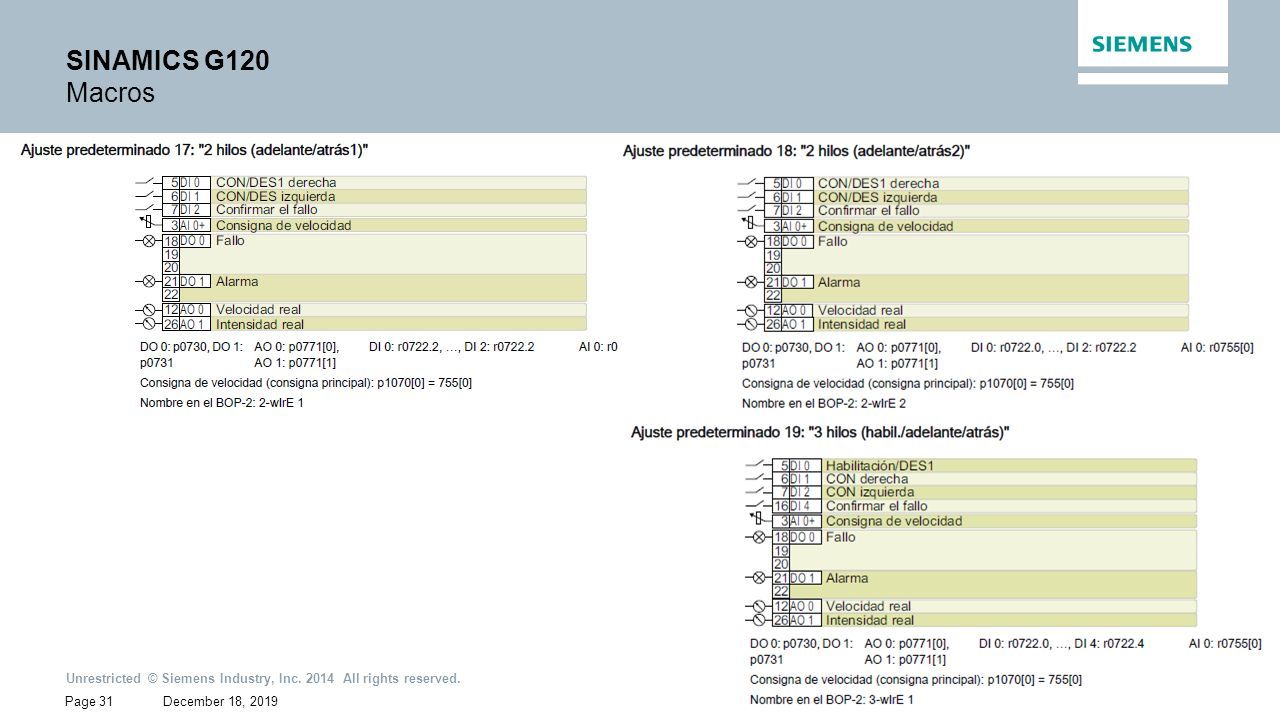Click "CON/DES izquierda" row in macro 17

point(374,197)
